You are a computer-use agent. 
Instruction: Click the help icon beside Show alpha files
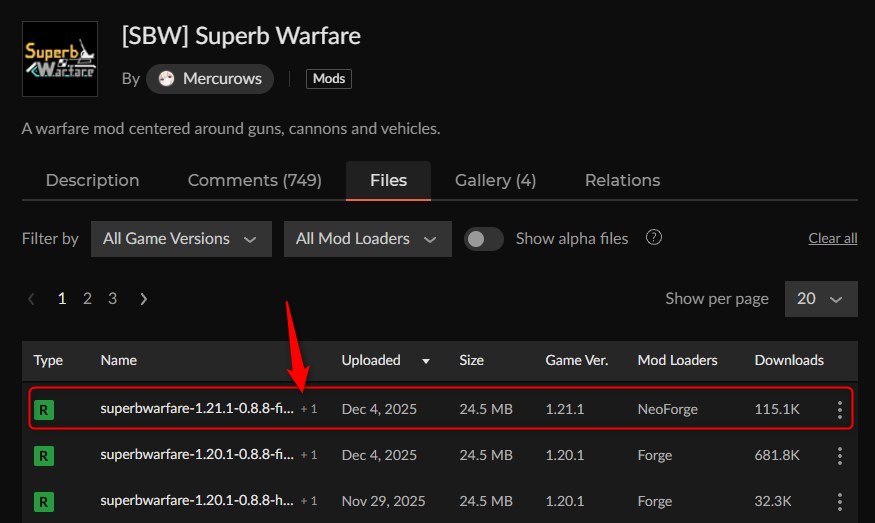click(x=654, y=238)
